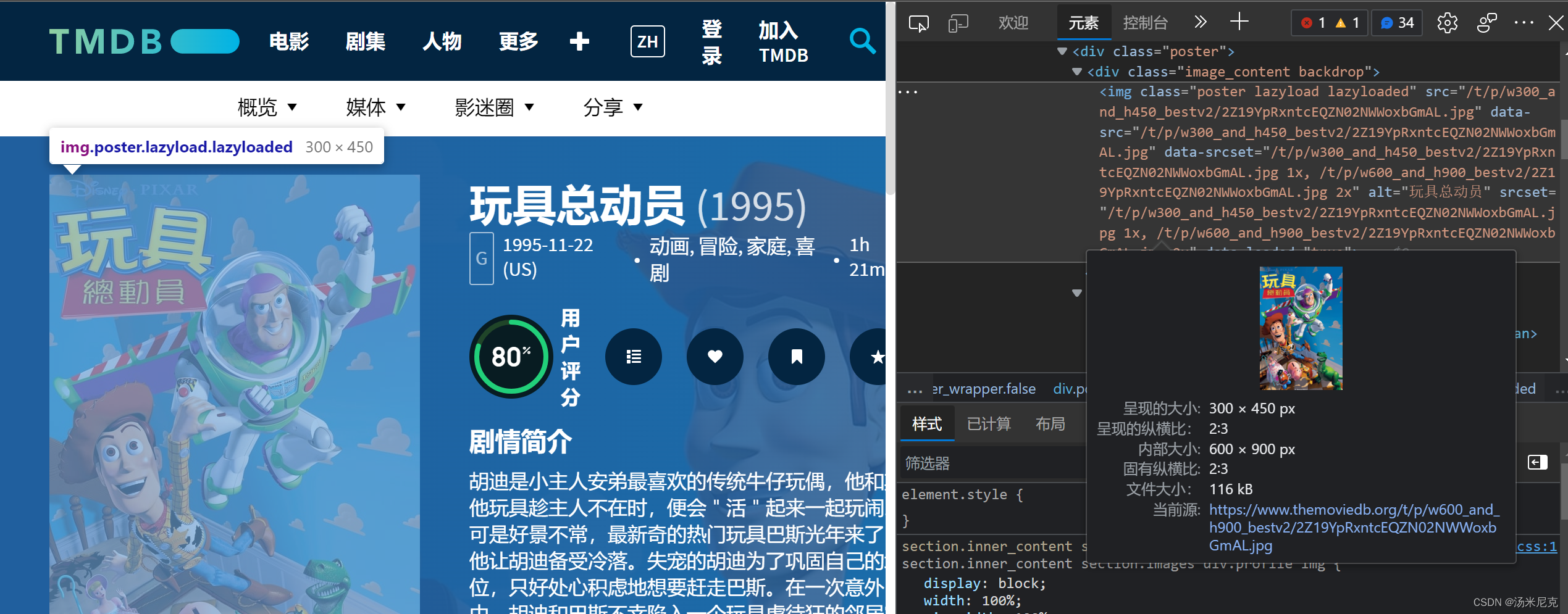Click the 动画 genre link
1568x614 pixels.
(668, 246)
